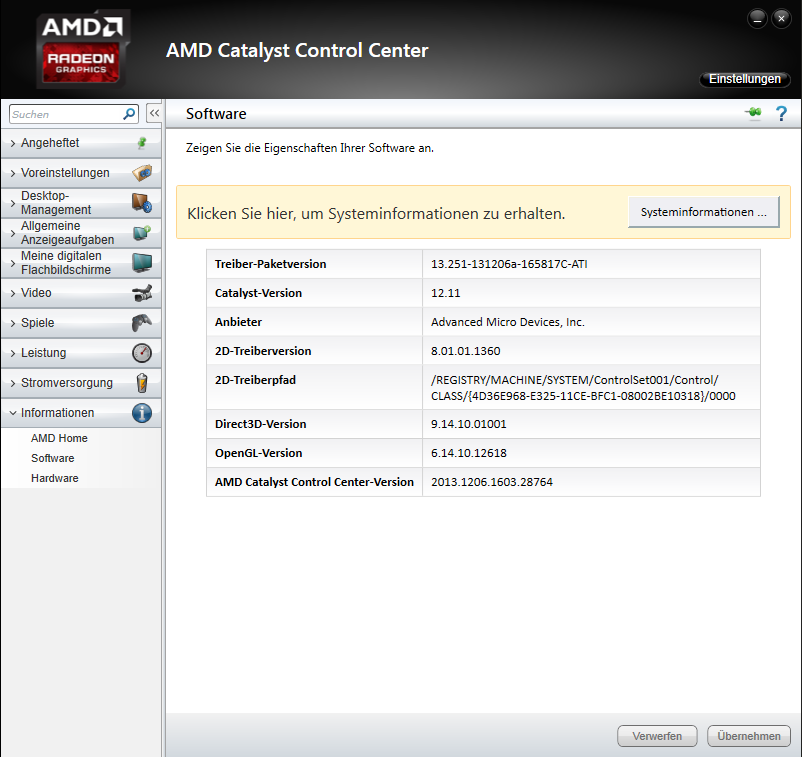The image size is (802, 757).
Task: Click the 2D-Treiberversion label
Action: pos(262,351)
